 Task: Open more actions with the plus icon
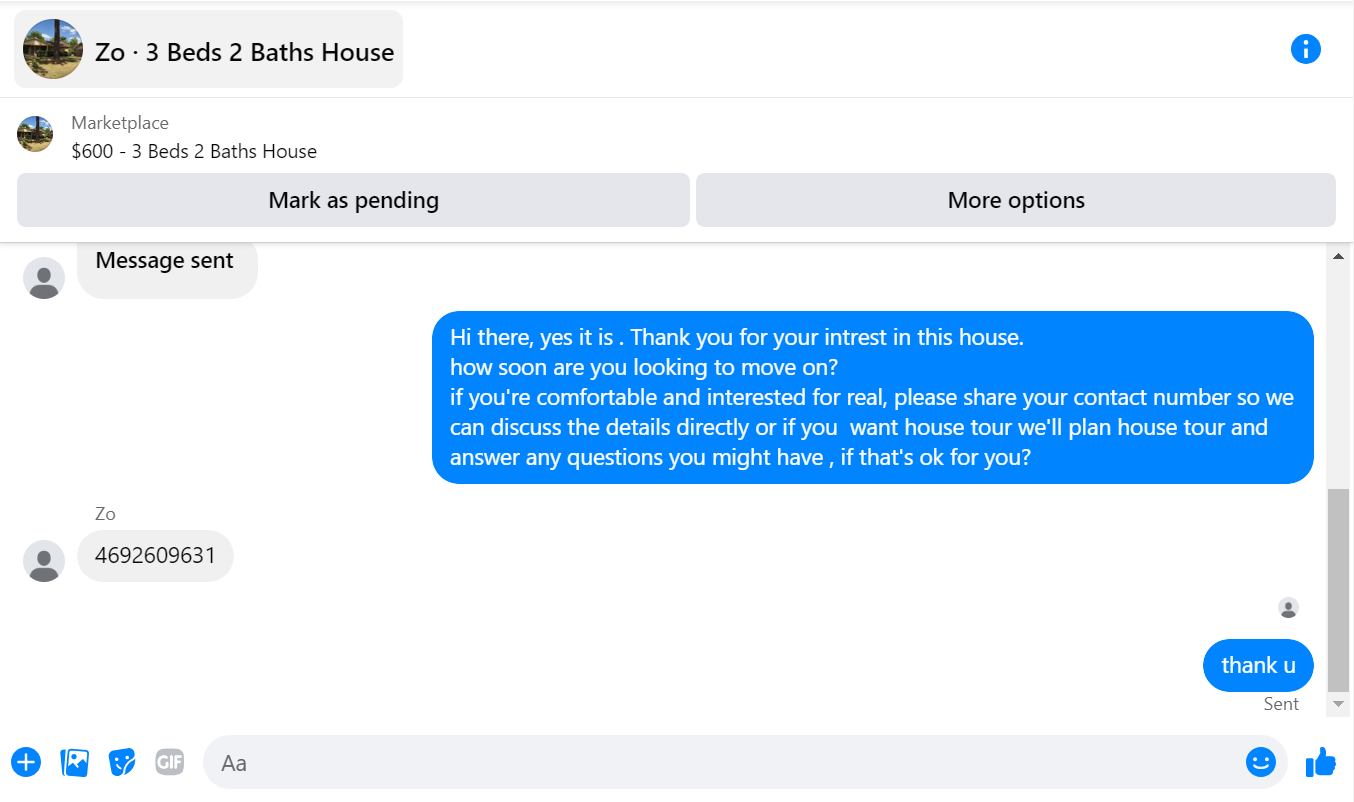pos(26,762)
